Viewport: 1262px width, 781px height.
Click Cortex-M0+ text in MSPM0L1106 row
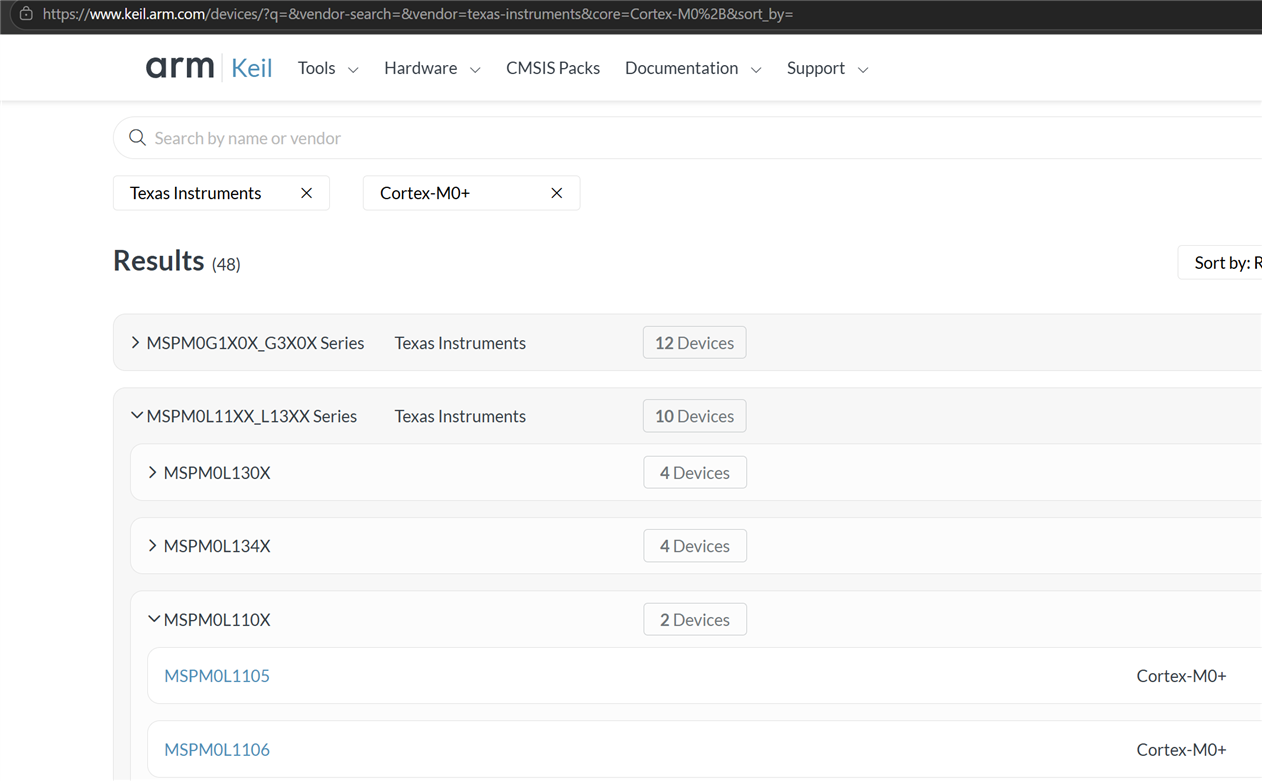[x=1181, y=749]
